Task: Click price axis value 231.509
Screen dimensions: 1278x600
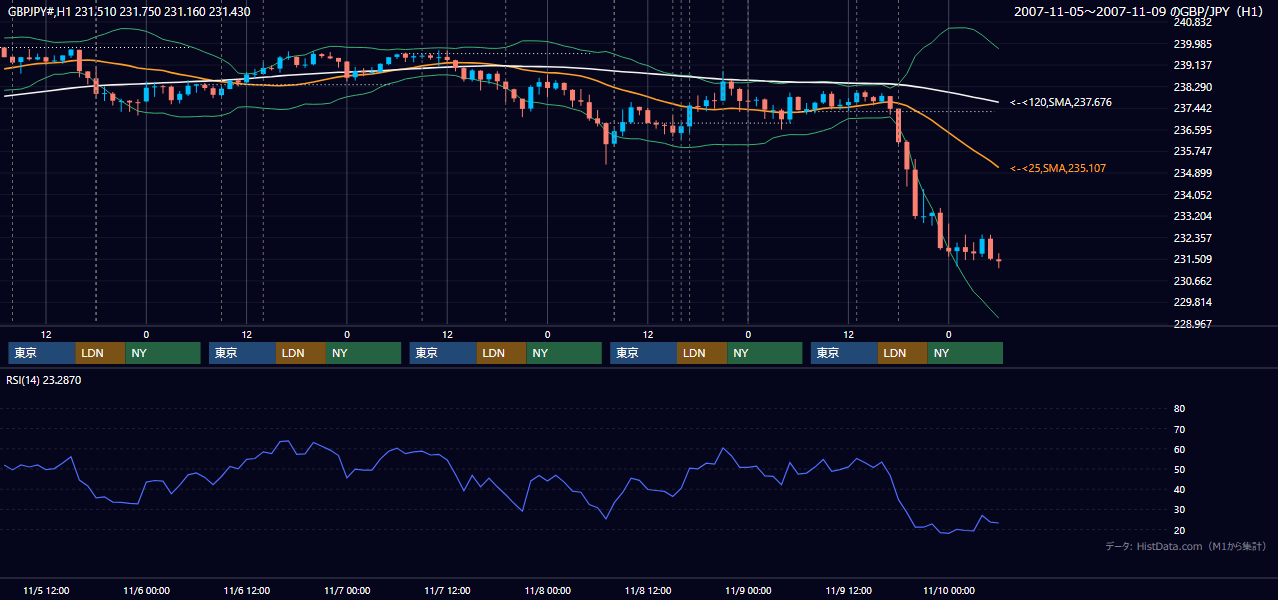Action: [1192, 259]
